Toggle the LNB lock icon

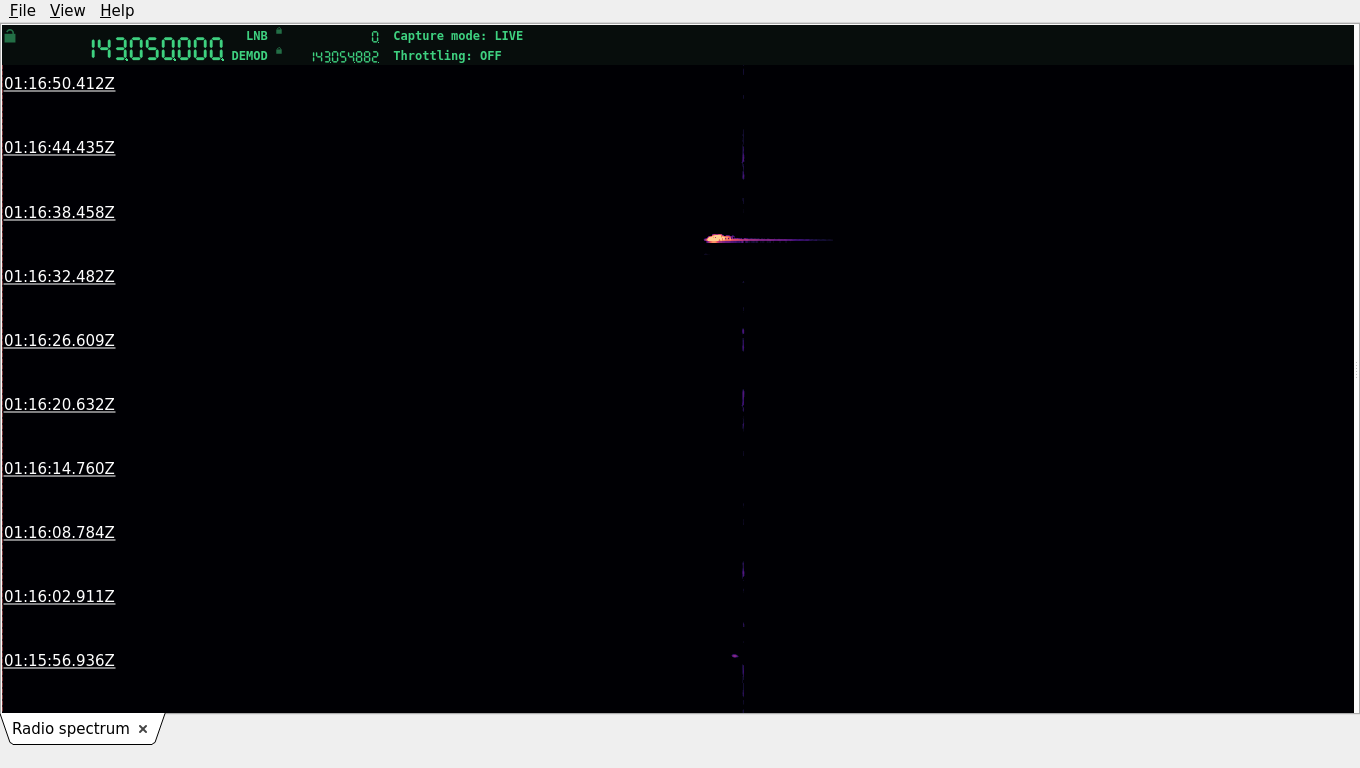click(279, 31)
